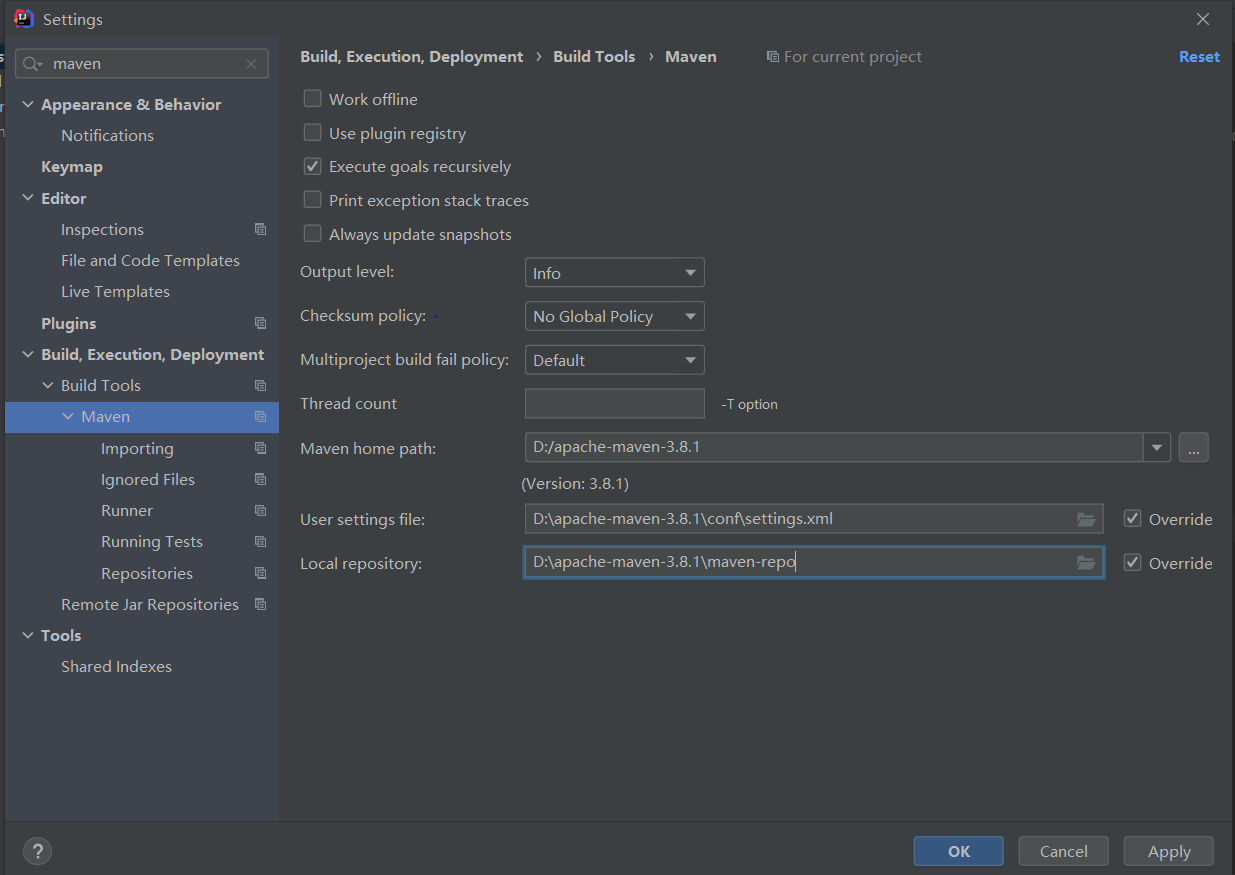1235x875 pixels.
Task: Click the project-level icon beside Repositories
Action: point(260,574)
